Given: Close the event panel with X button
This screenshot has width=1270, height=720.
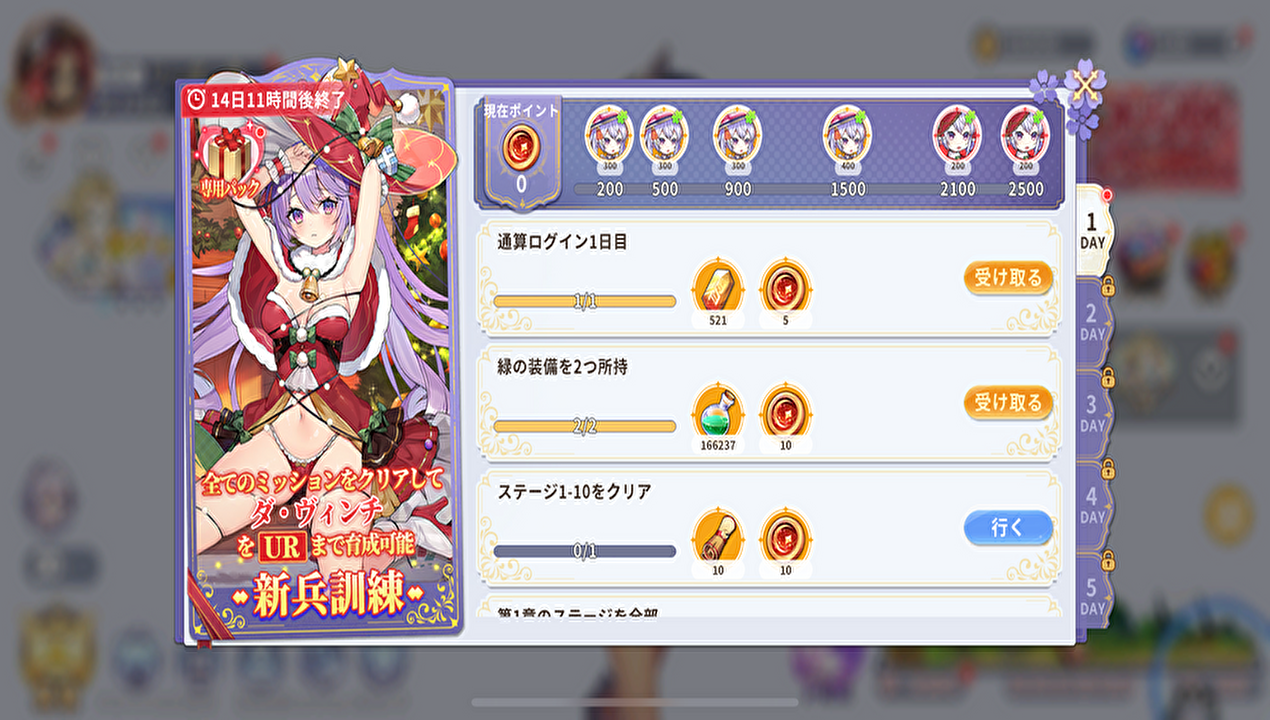Looking at the screenshot, I should 1084,86.
